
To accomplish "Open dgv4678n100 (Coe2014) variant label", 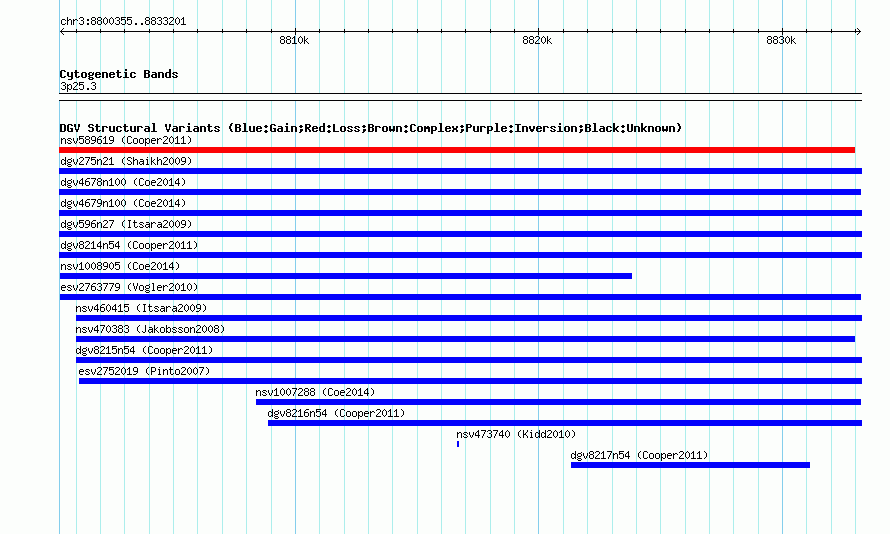I will point(123,182).
